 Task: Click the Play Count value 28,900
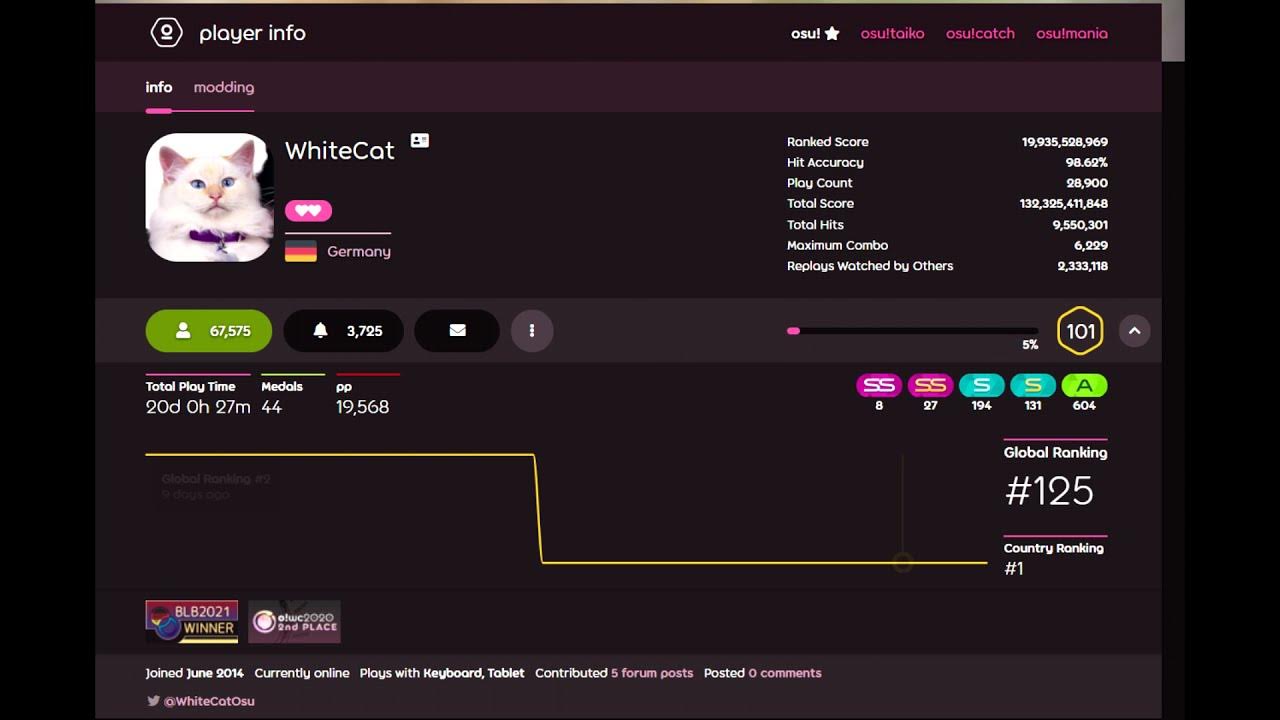click(1086, 183)
